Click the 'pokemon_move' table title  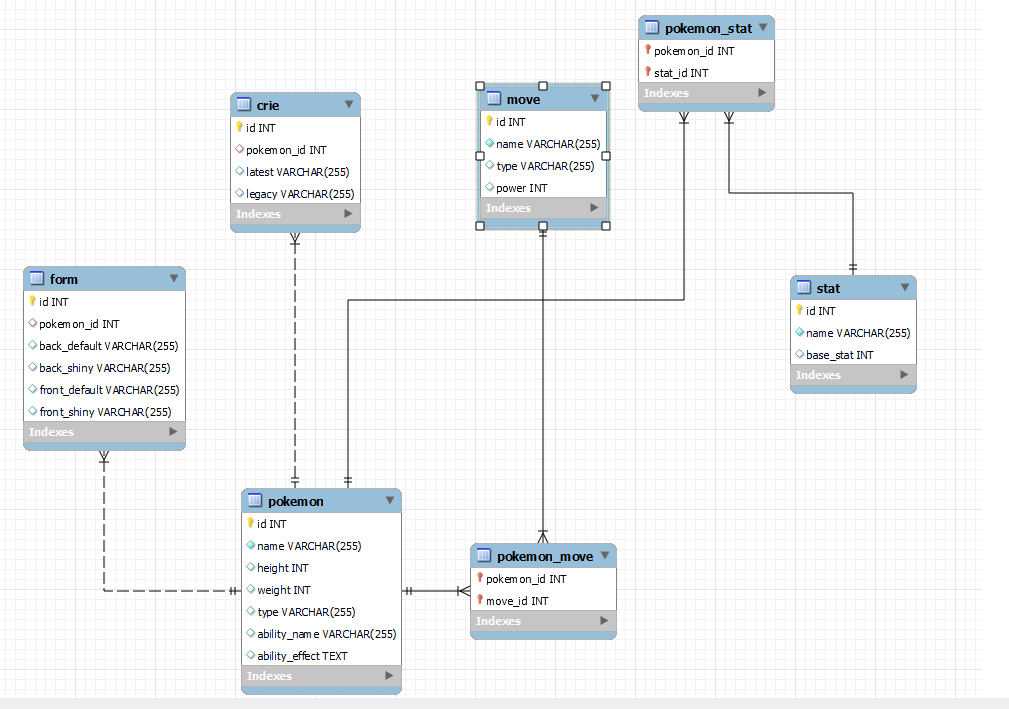pos(545,556)
